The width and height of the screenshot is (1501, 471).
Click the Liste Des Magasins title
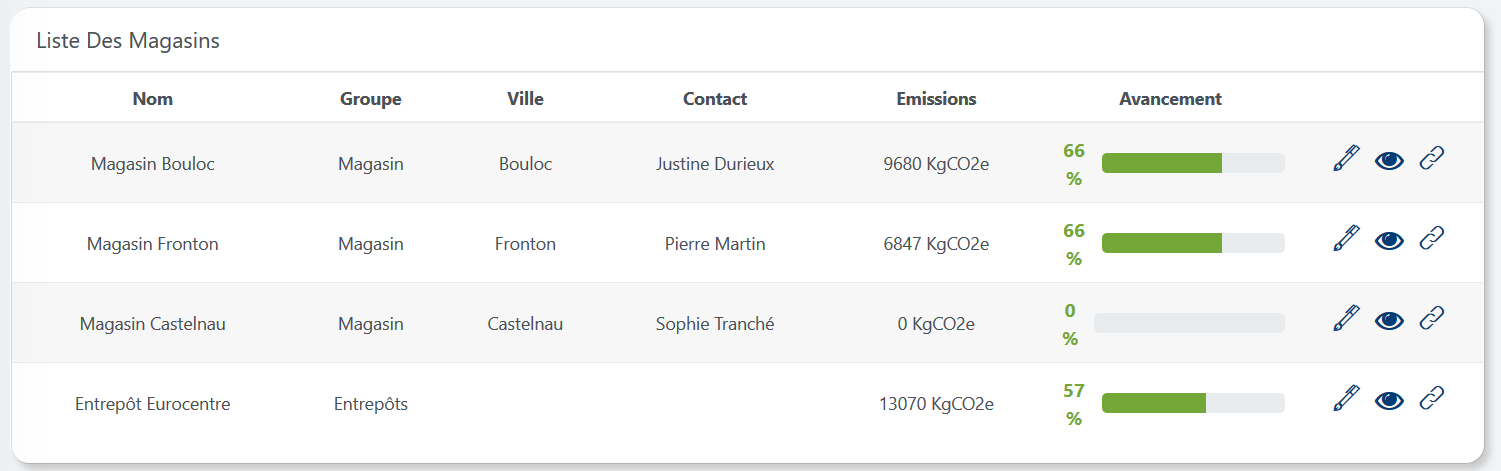coord(128,41)
